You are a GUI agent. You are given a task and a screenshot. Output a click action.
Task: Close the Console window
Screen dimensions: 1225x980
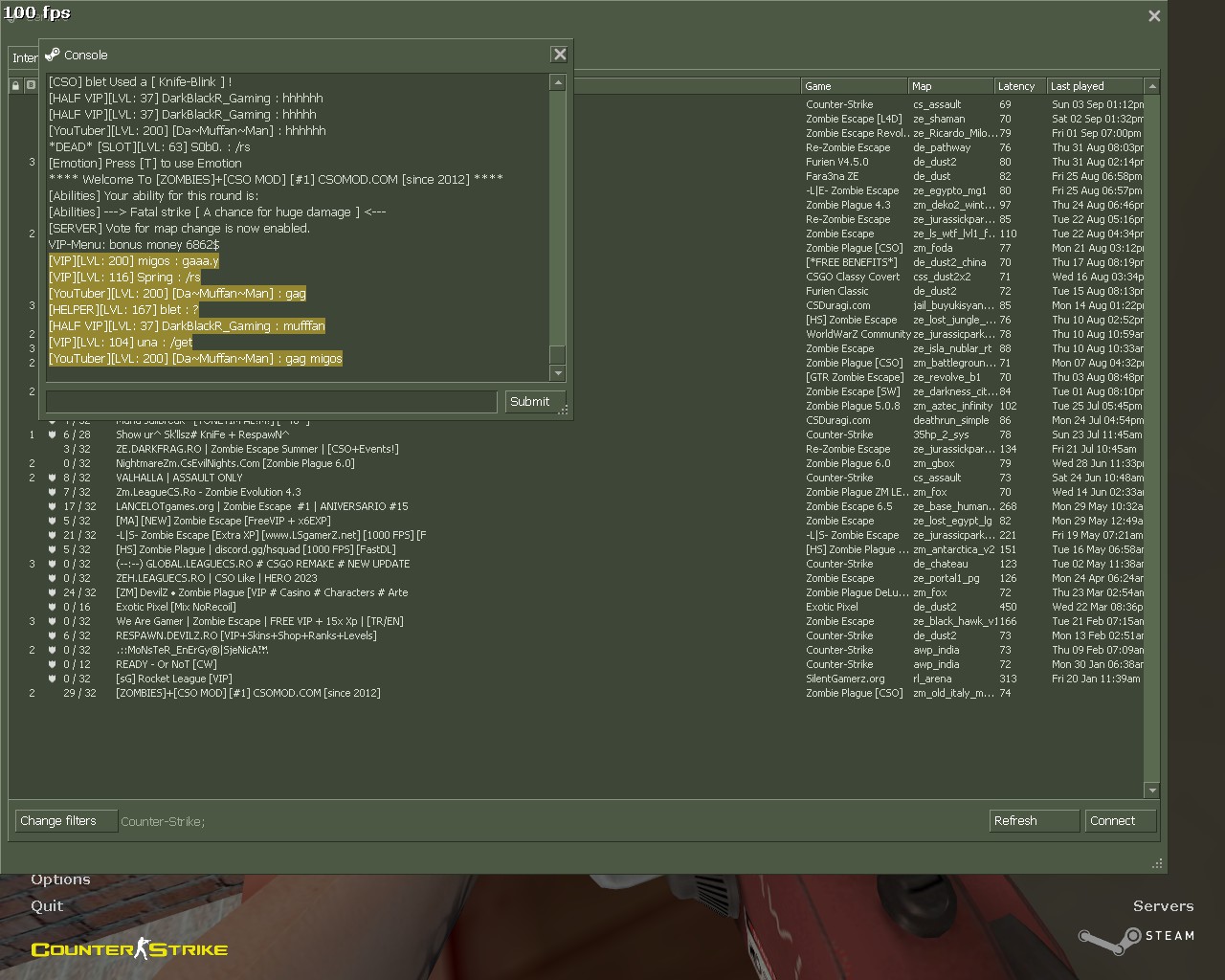(560, 55)
